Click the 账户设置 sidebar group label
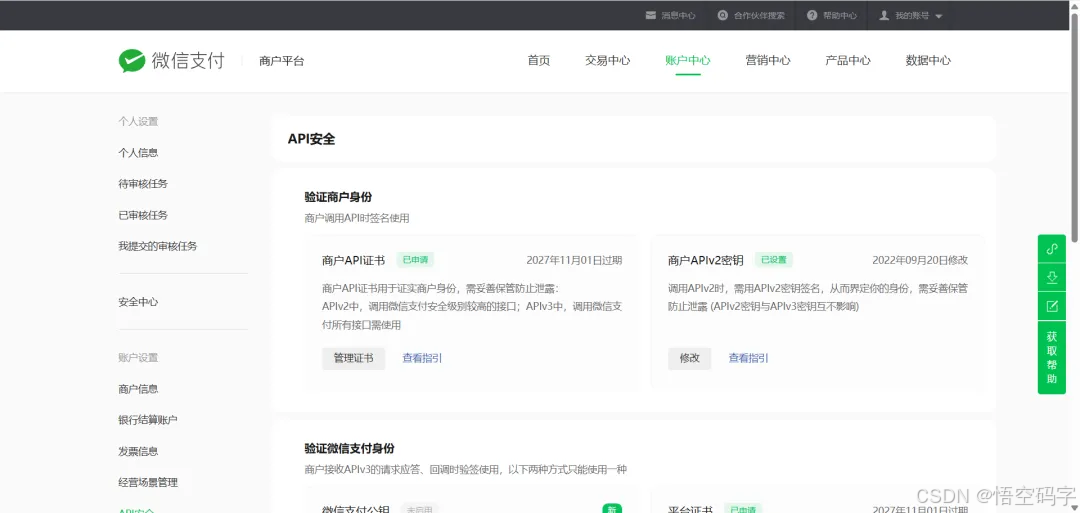The width and height of the screenshot is (1080, 513). tap(138, 357)
